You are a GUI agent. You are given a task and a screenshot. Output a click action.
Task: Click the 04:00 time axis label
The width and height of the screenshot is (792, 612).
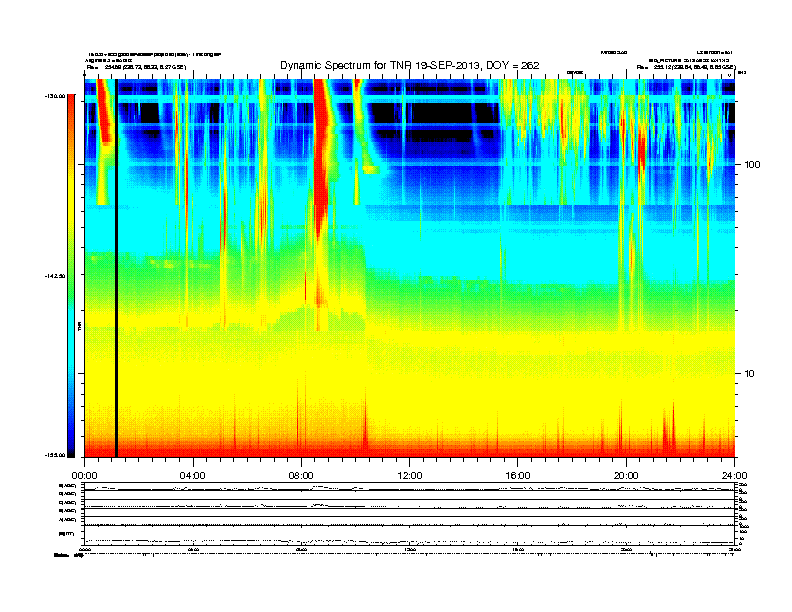[x=193, y=475]
